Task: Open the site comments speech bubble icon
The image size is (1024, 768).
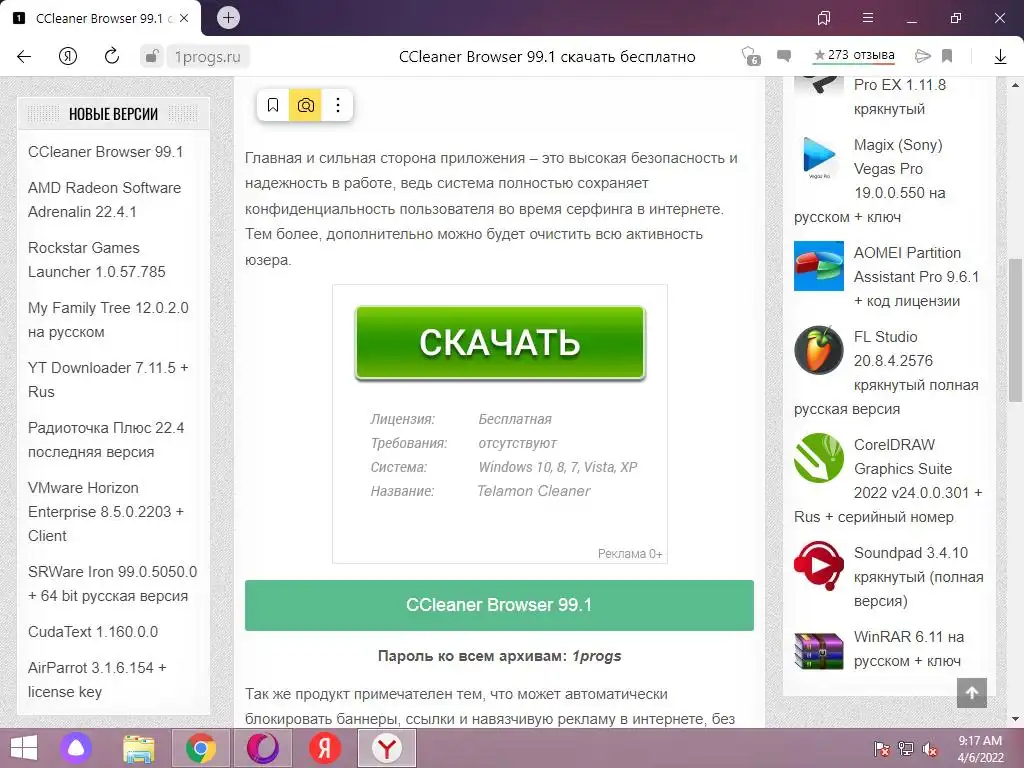Action: coord(784,56)
